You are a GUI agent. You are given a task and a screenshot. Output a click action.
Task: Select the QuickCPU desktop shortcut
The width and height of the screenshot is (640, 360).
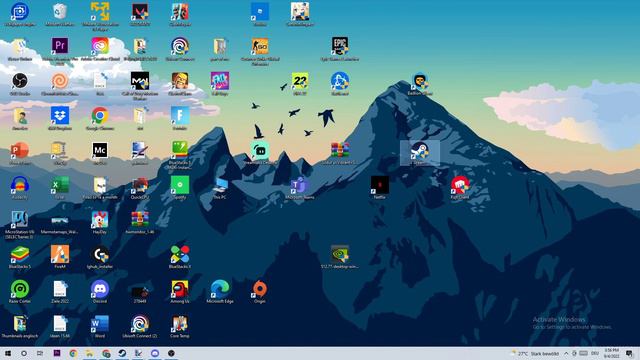click(140, 185)
